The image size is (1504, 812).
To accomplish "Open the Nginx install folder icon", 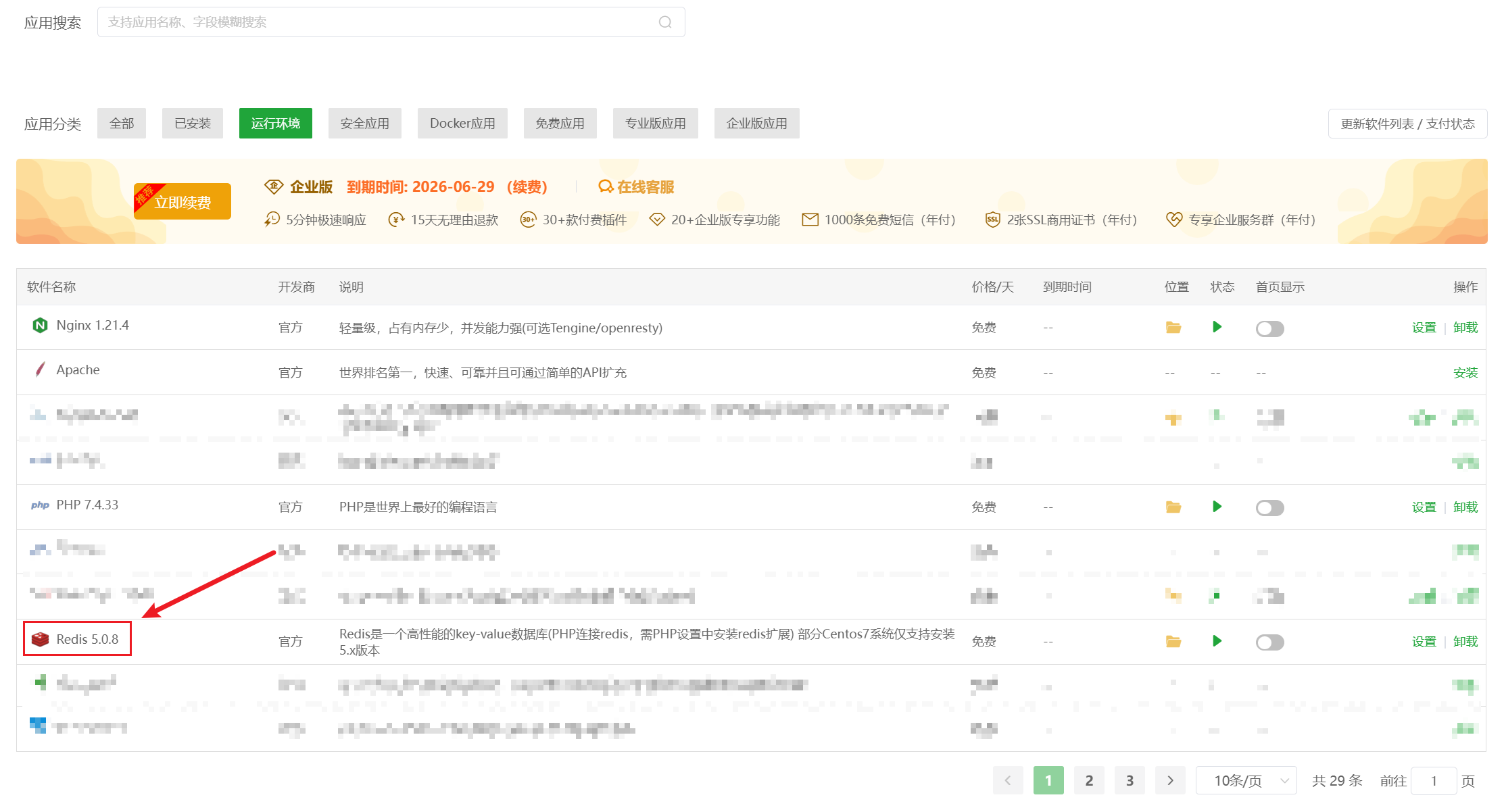I will pyautogui.click(x=1173, y=328).
